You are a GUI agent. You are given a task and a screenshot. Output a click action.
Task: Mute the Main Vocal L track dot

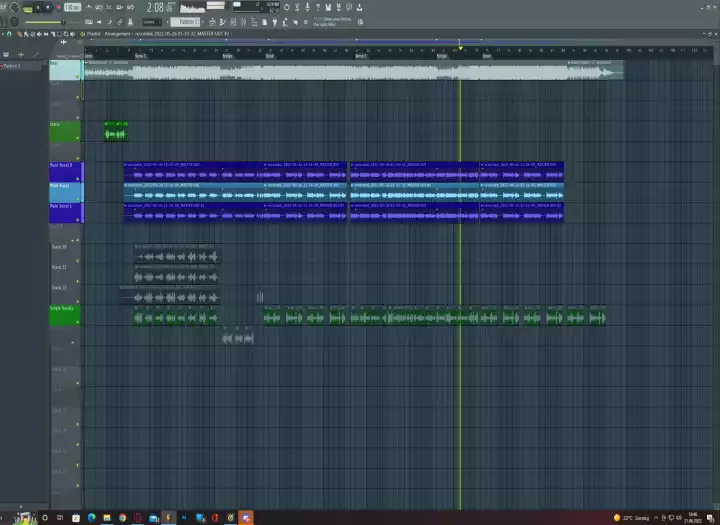pos(78,220)
